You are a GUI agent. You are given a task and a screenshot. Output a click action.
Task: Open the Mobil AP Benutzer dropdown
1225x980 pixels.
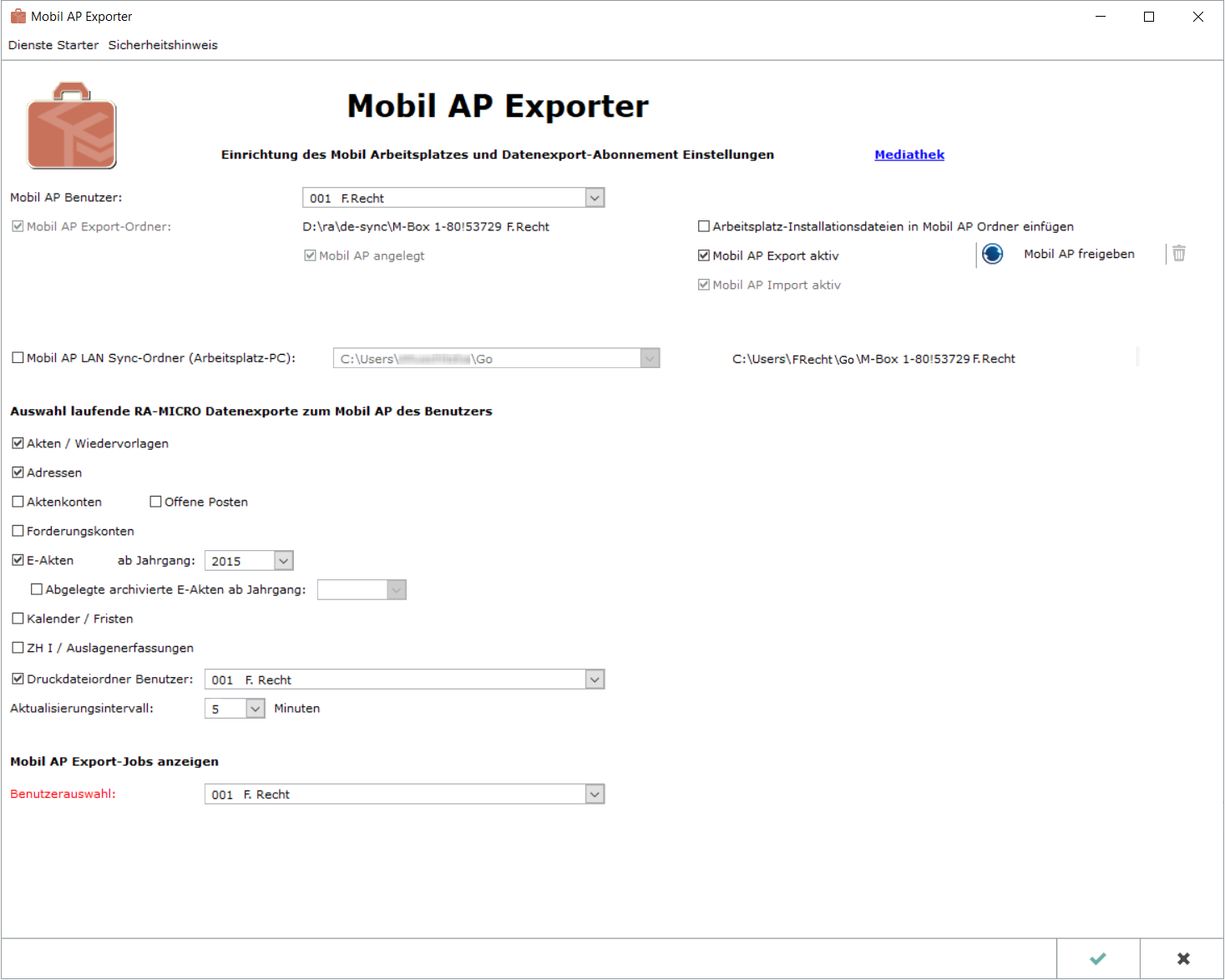click(594, 198)
